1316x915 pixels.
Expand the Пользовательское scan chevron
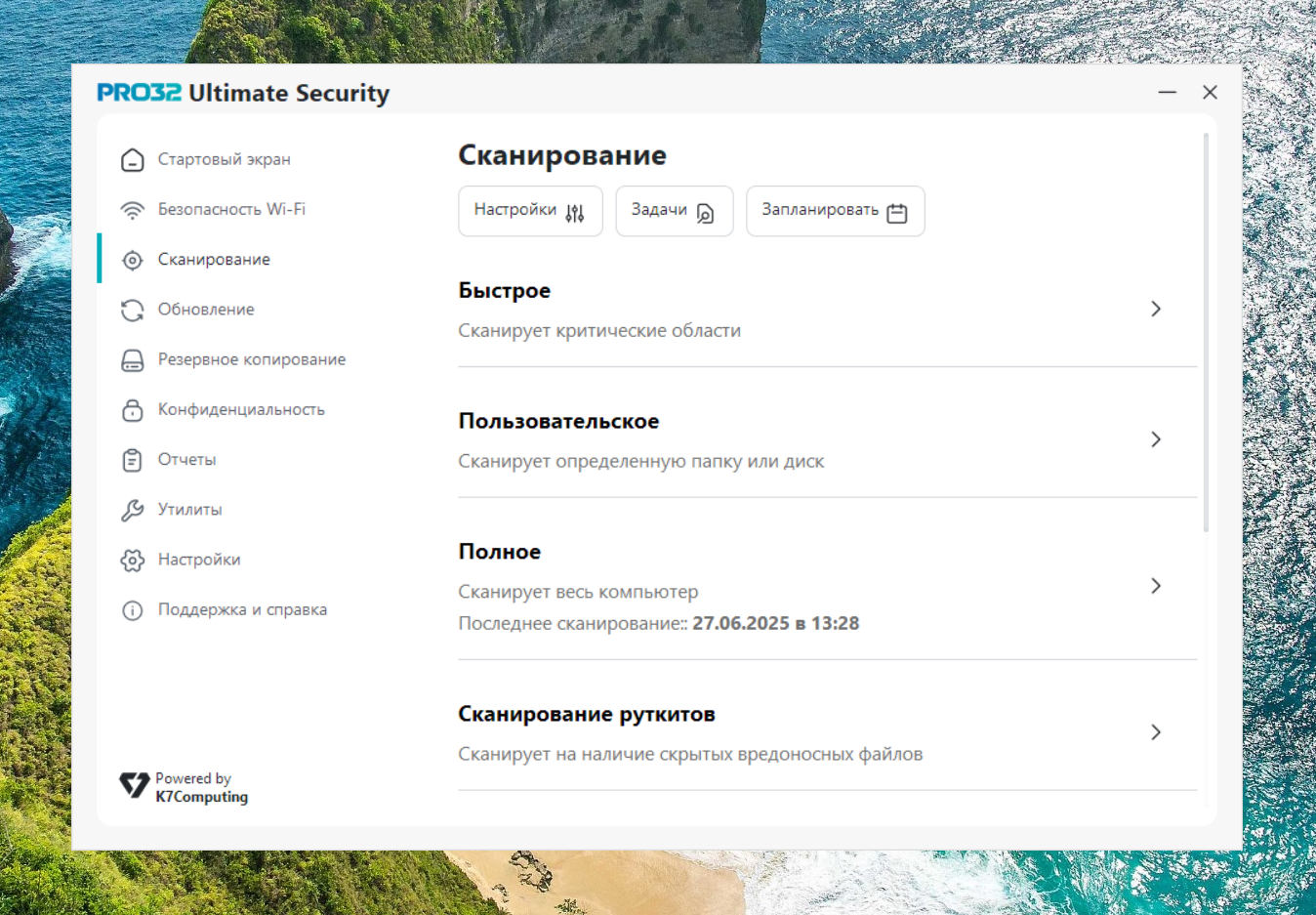1156,439
